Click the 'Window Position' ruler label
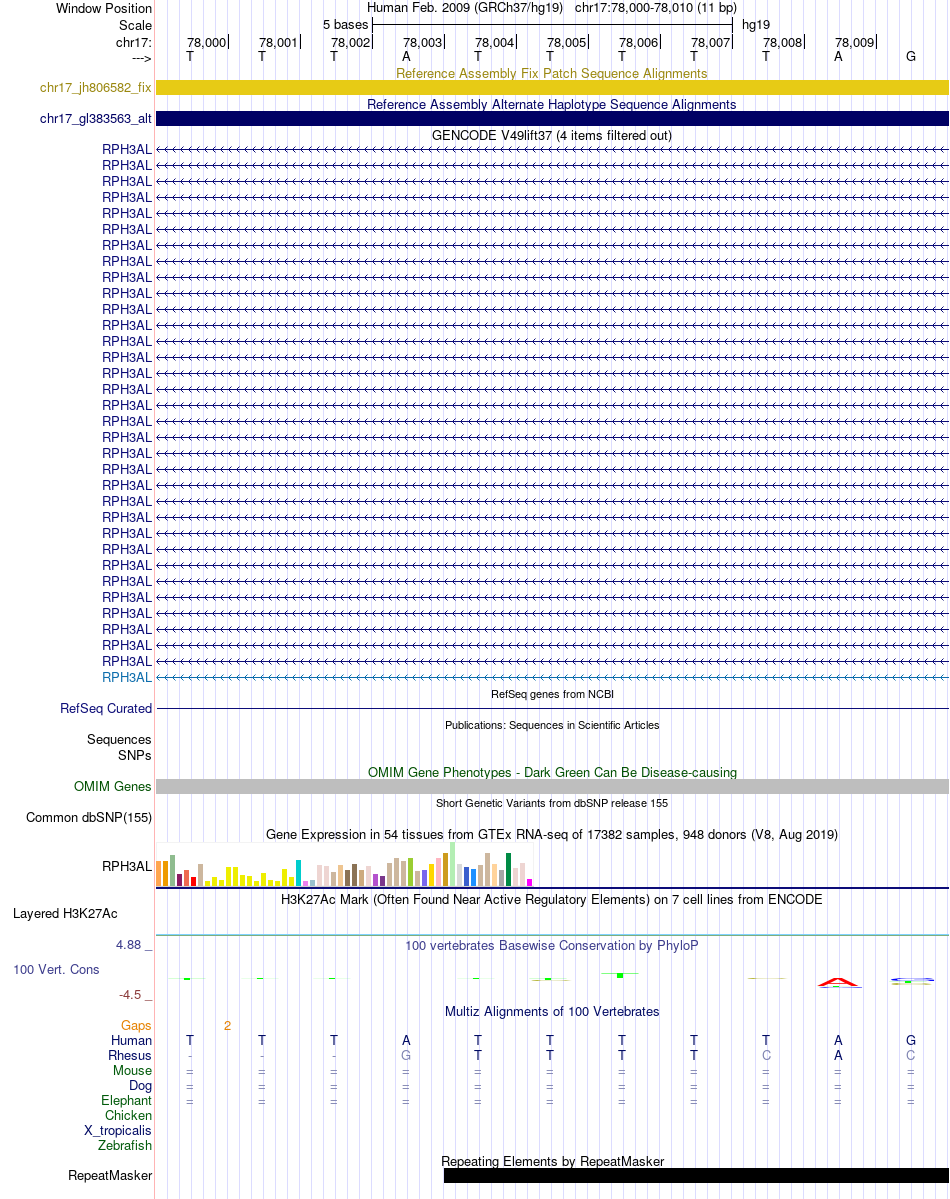950x1199 pixels. tap(104, 8)
